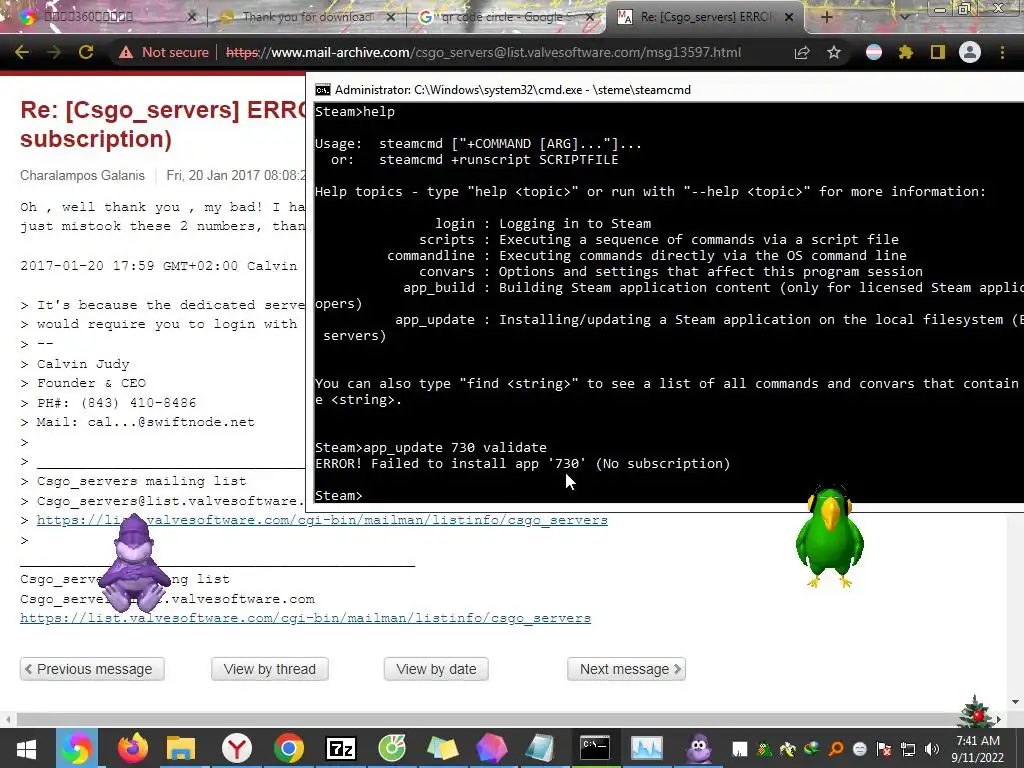Click the green parrot desktop character
This screenshot has height=768, width=1024.
point(829,537)
